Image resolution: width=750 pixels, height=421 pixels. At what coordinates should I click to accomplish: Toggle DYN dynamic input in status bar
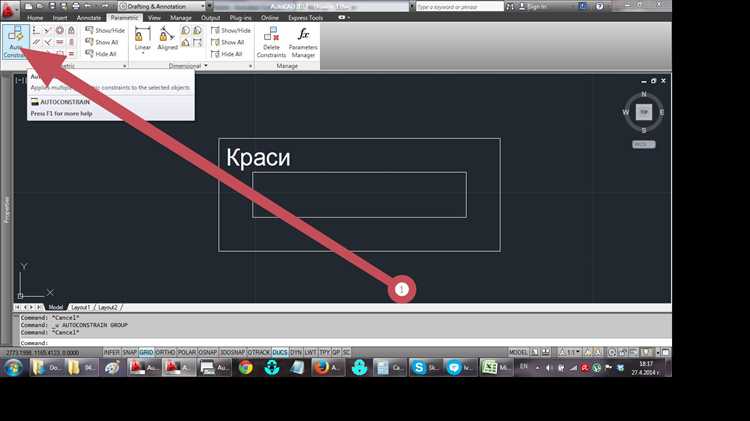[x=296, y=353]
